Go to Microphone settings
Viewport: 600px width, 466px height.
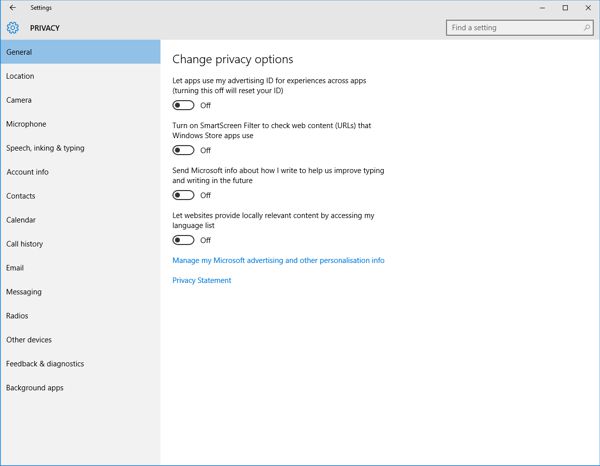26,124
